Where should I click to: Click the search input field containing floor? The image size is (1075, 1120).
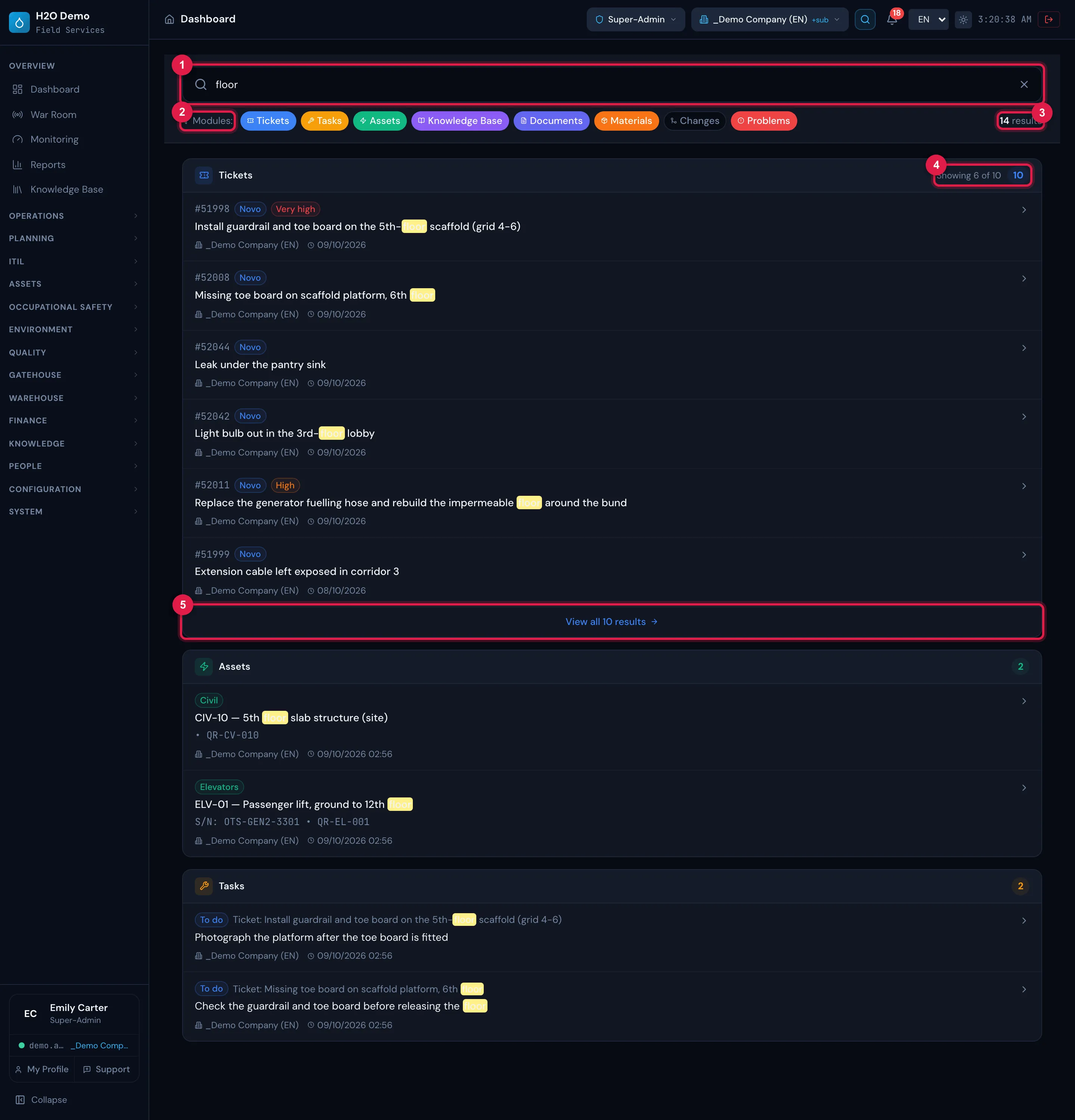(x=612, y=85)
